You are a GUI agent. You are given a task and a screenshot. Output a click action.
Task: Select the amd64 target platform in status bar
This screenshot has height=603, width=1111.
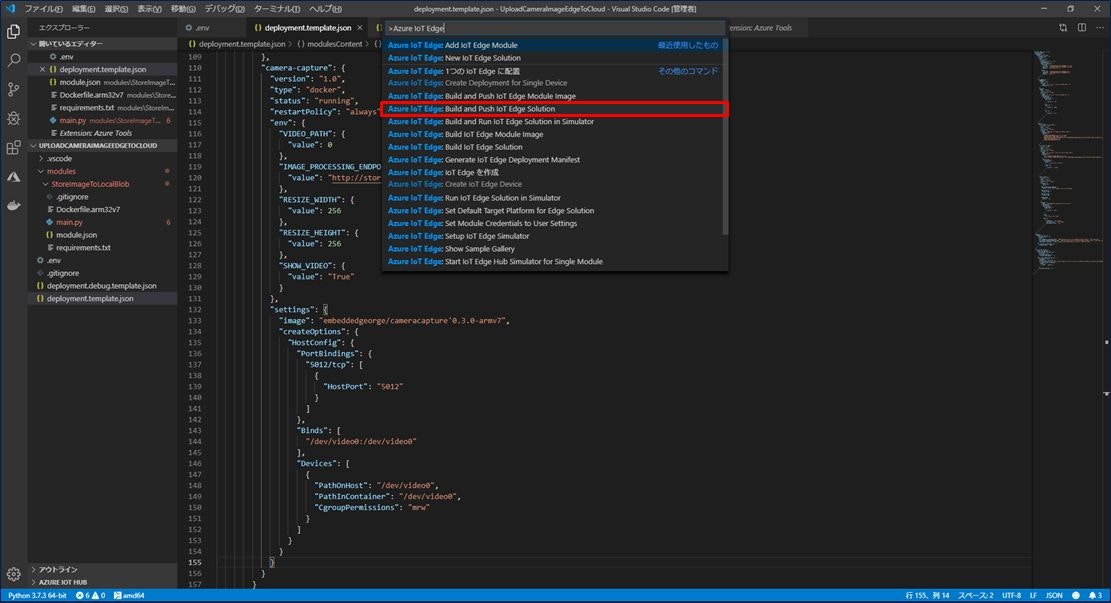tap(132, 595)
